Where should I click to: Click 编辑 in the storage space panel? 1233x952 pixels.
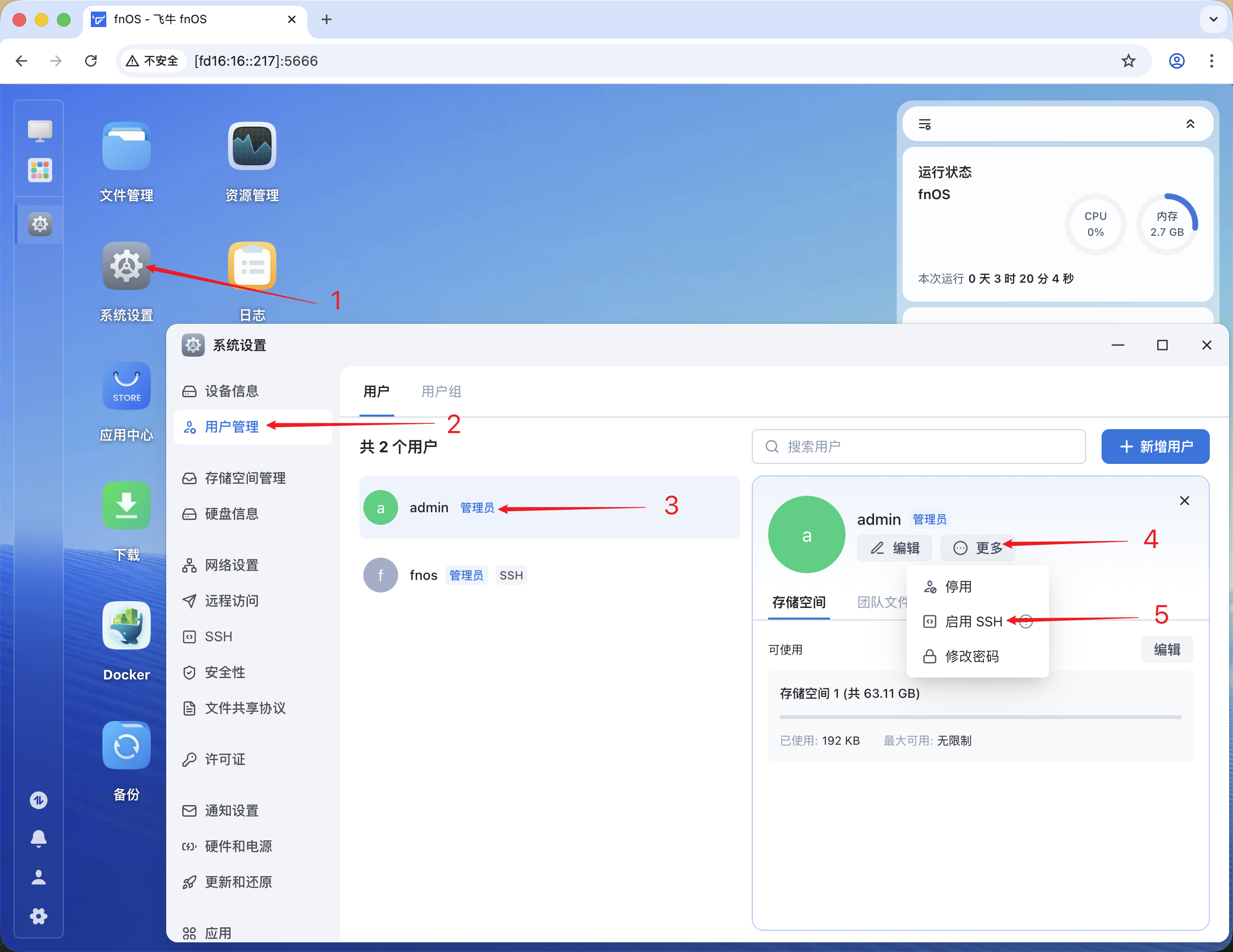[x=1166, y=649]
